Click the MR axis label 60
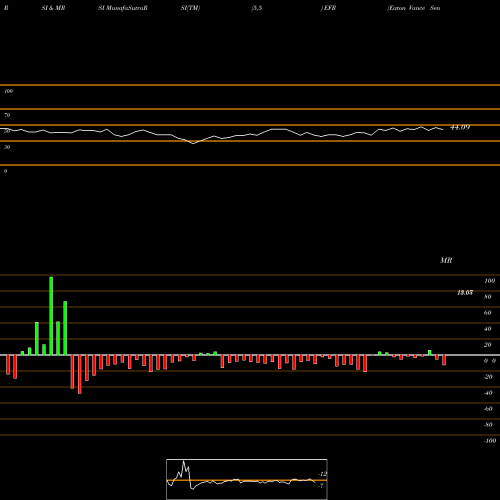 pyautogui.click(x=487, y=313)
